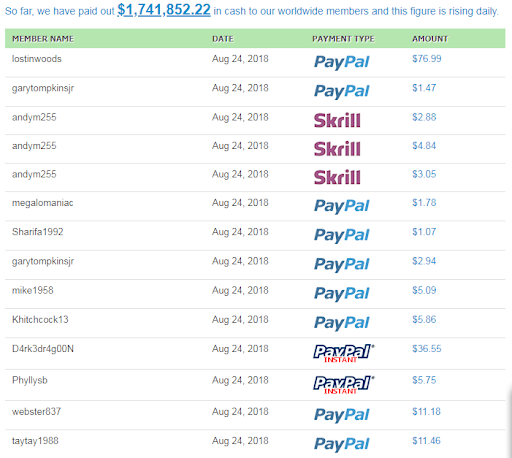The image size is (512, 458).
Task: Click the PAYMENT TYPE column header
Action: click(343, 39)
